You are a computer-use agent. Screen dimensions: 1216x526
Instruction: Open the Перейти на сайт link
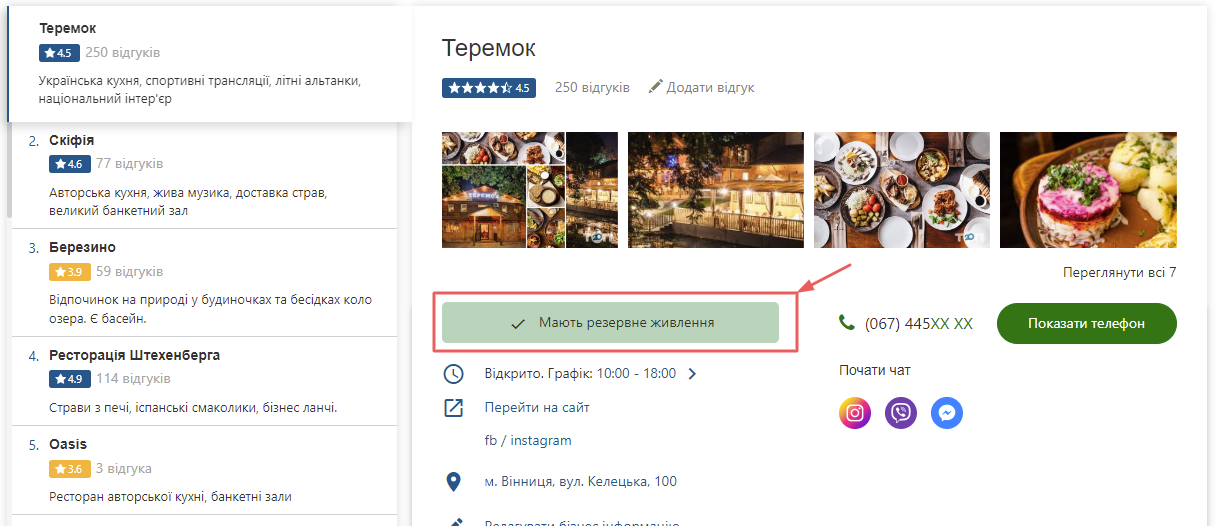[x=537, y=408]
